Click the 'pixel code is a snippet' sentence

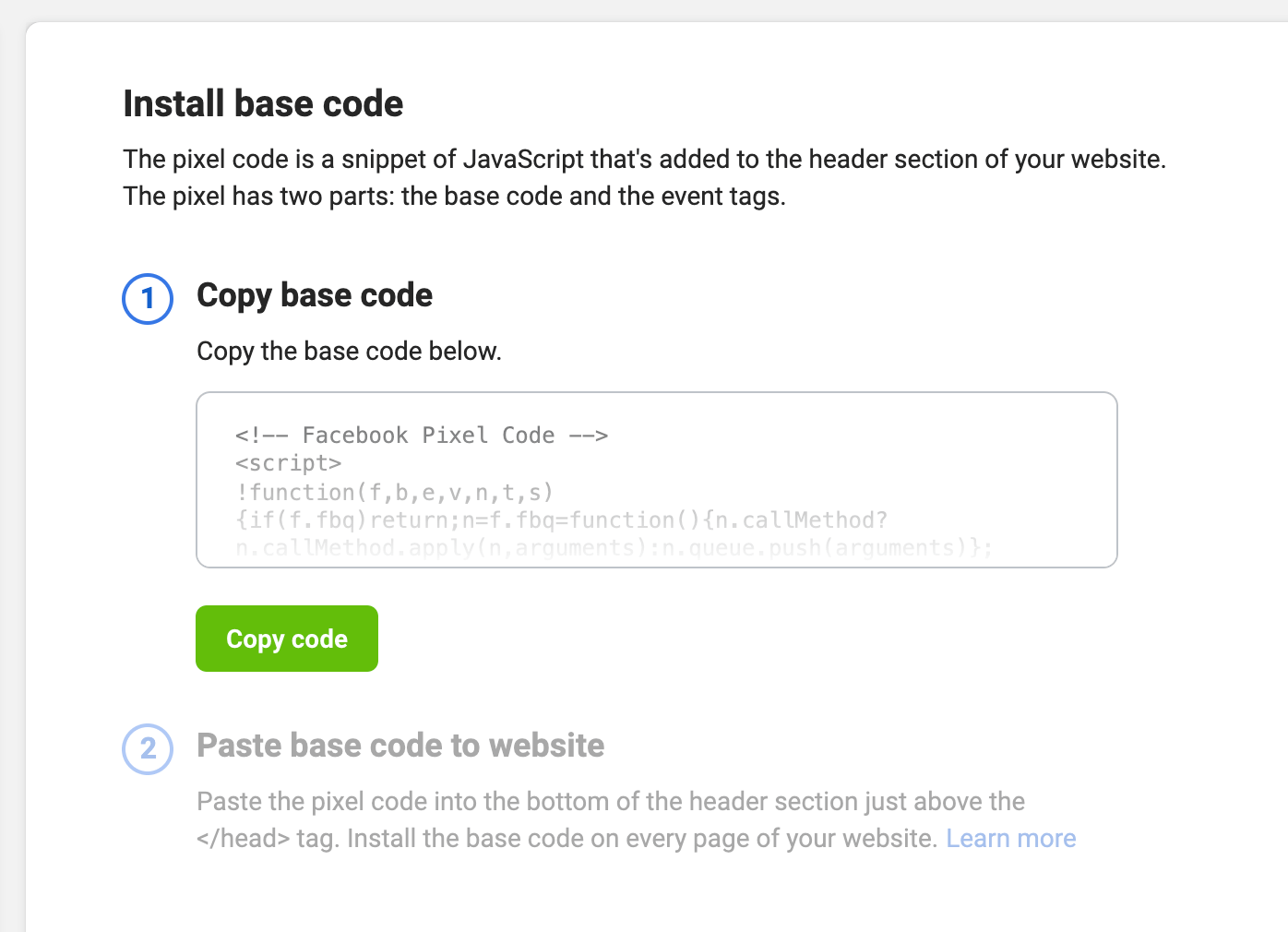(x=644, y=160)
